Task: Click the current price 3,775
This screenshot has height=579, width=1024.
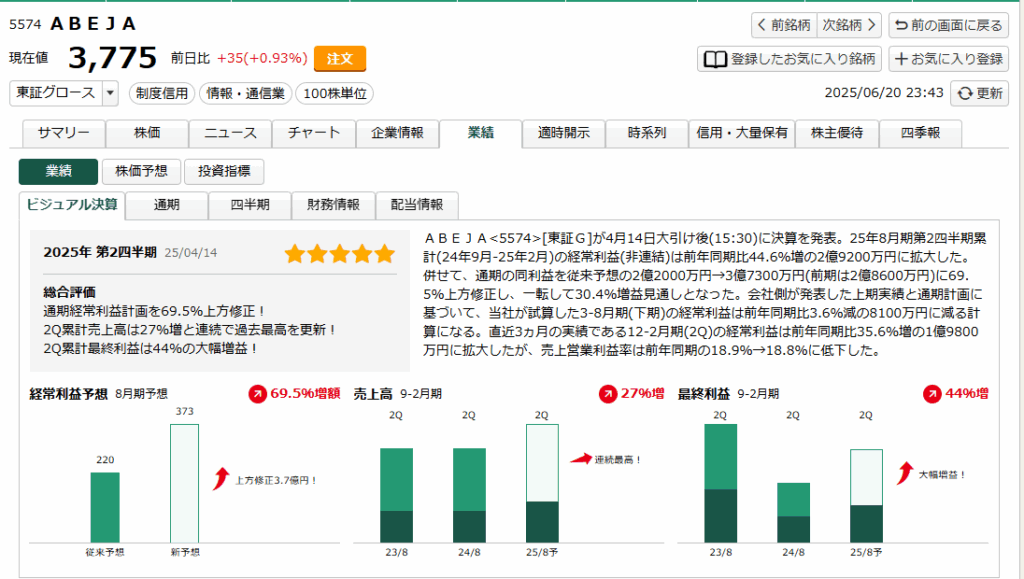Action: [112, 58]
